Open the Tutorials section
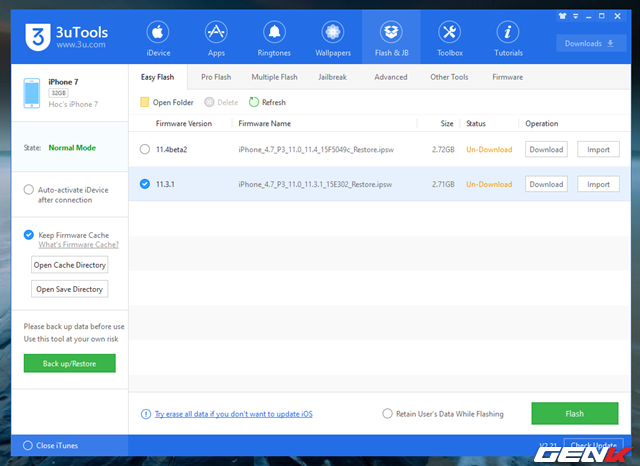The height and width of the screenshot is (466, 640). [x=508, y=38]
